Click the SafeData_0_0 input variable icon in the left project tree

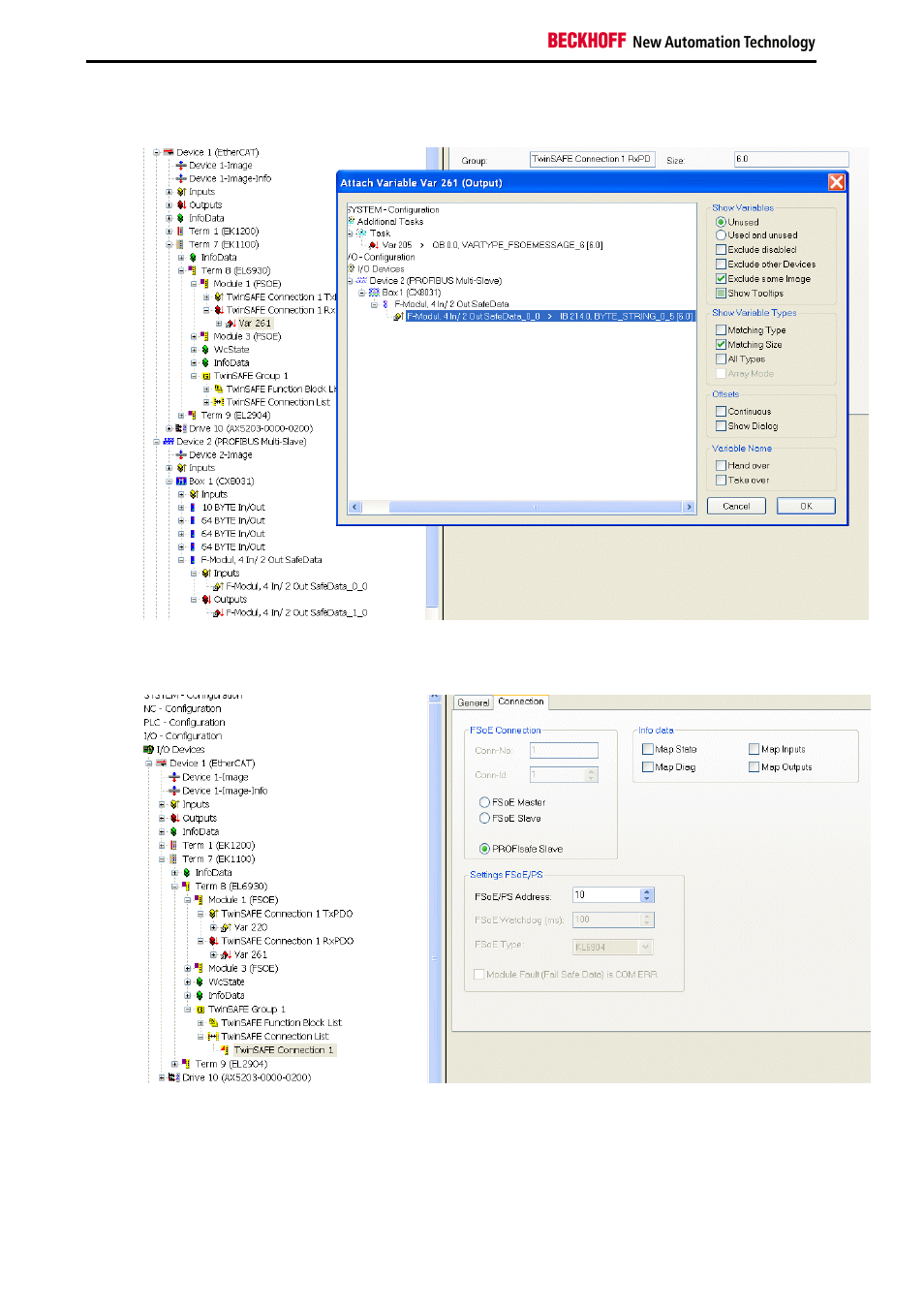click(218, 586)
